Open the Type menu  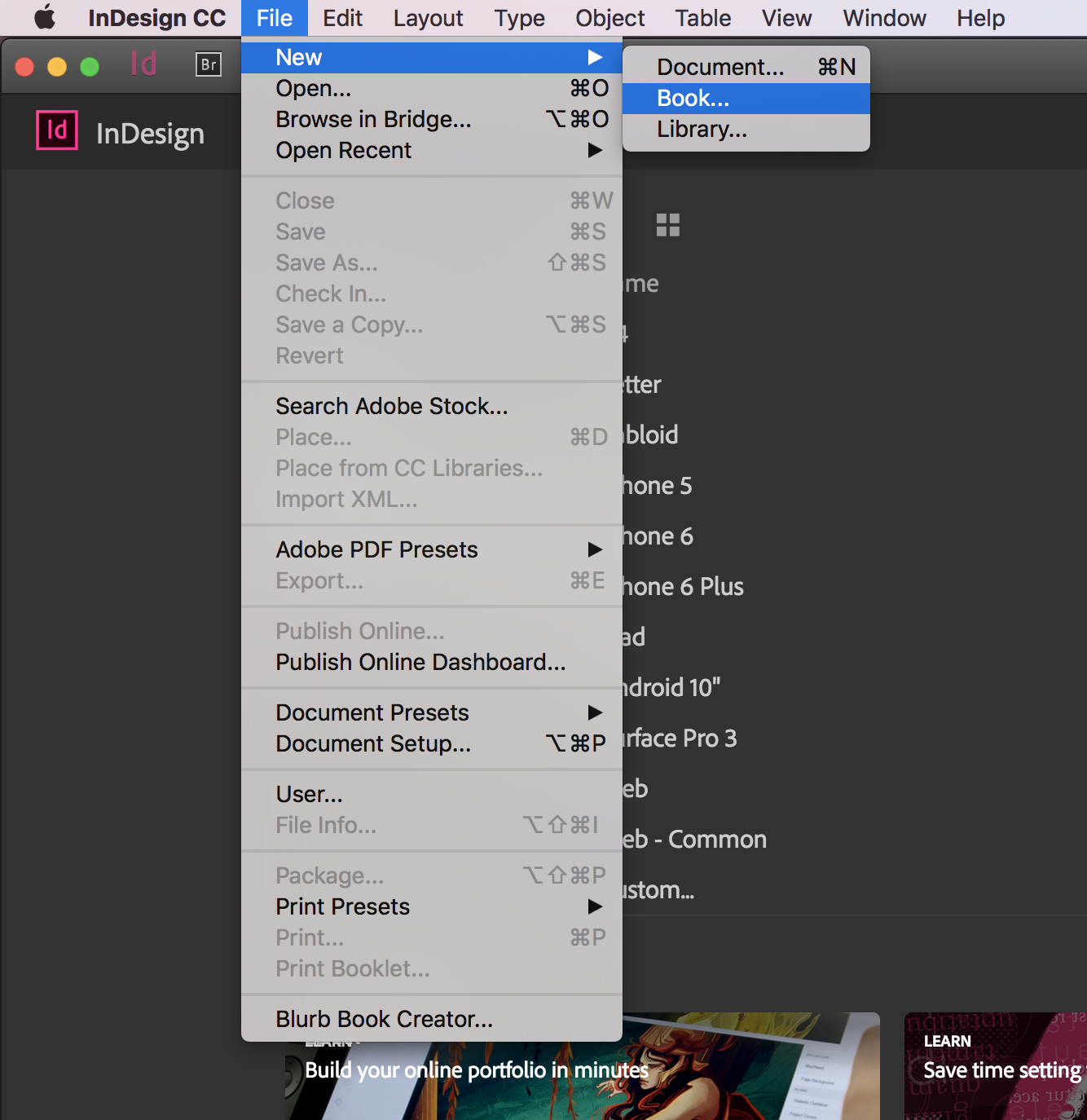tap(519, 18)
